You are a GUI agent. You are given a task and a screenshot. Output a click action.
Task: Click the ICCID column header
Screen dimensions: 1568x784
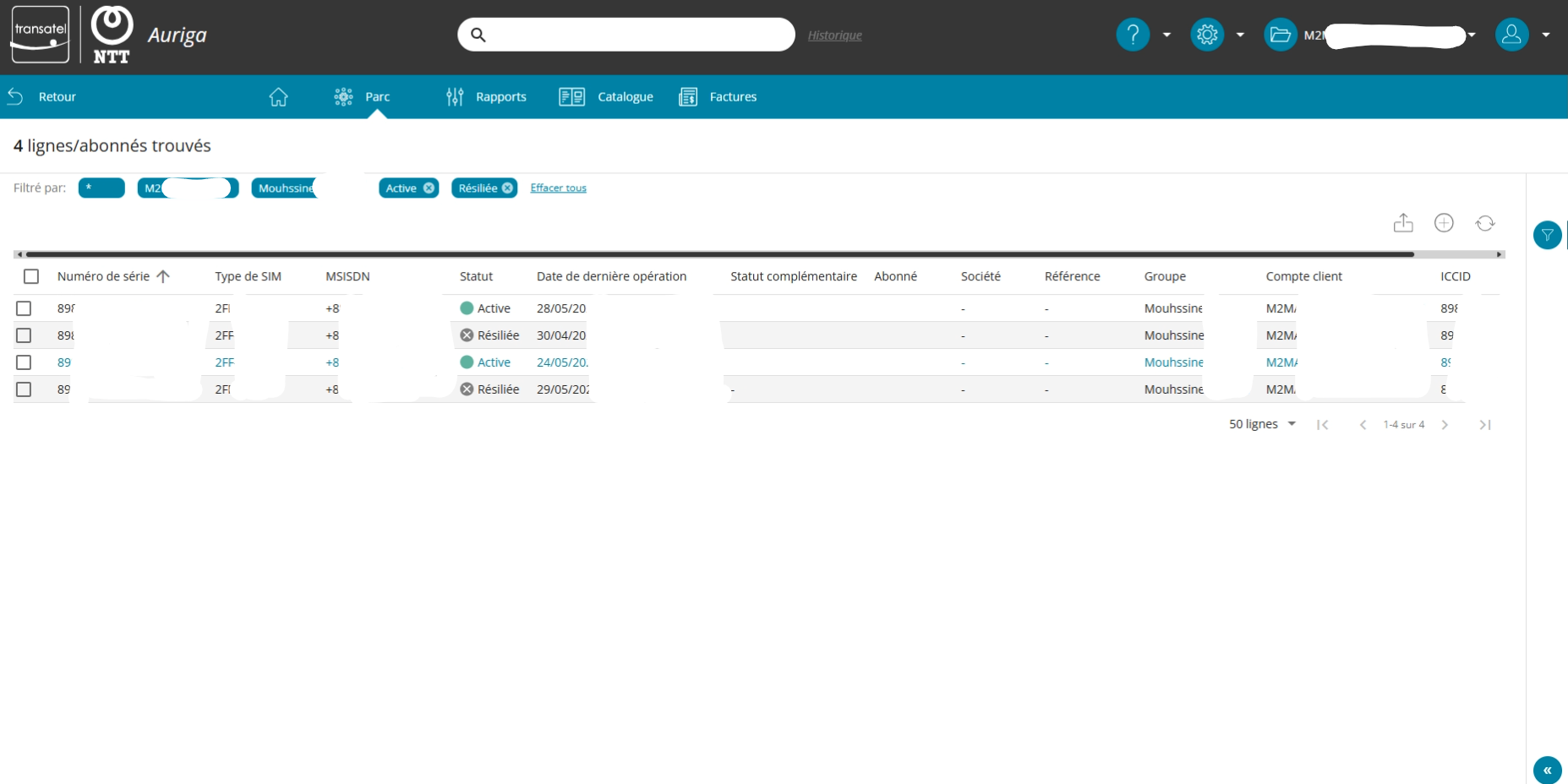pyautogui.click(x=1456, y=276)
